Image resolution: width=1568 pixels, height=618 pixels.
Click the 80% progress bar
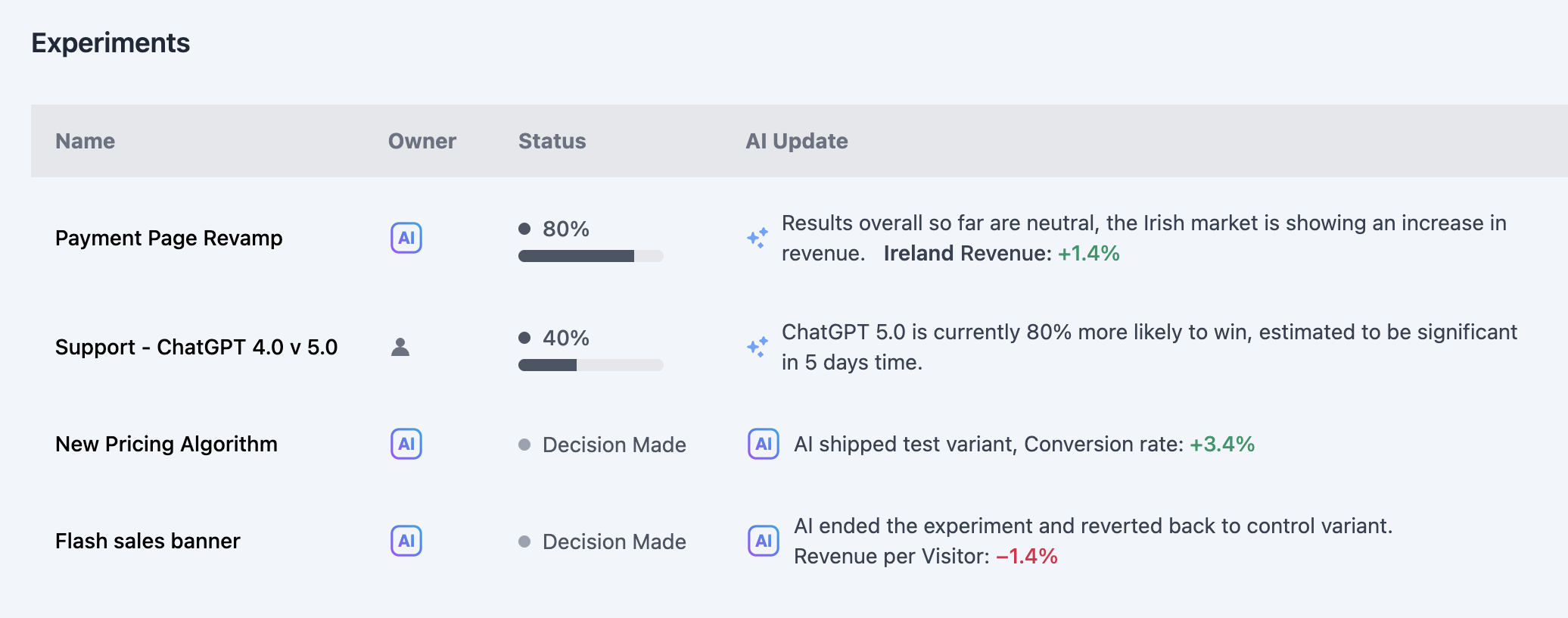[x=590, y=256]
